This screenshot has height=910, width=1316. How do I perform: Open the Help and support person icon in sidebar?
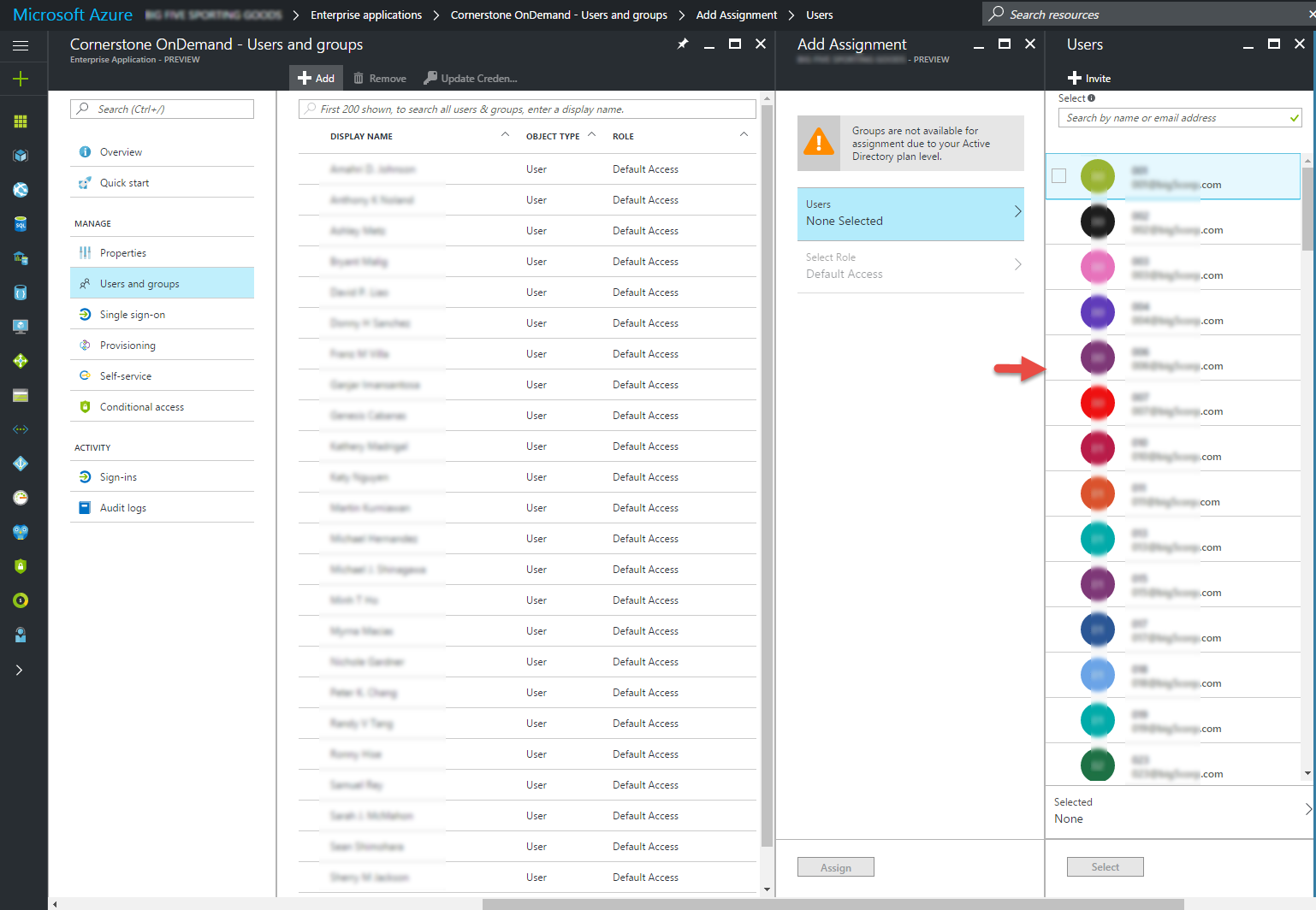tap(21, 635)
